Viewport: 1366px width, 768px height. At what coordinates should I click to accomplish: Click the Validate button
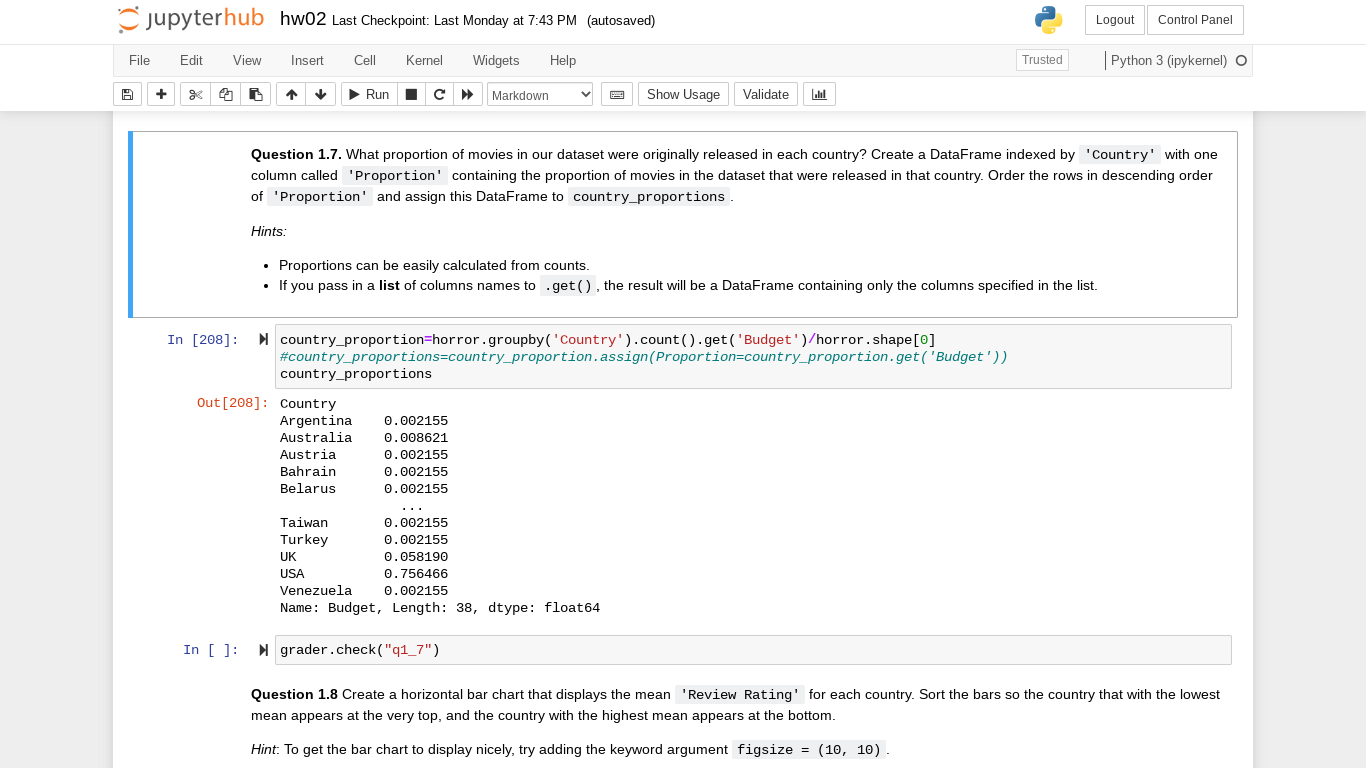(x=766, y=94)
